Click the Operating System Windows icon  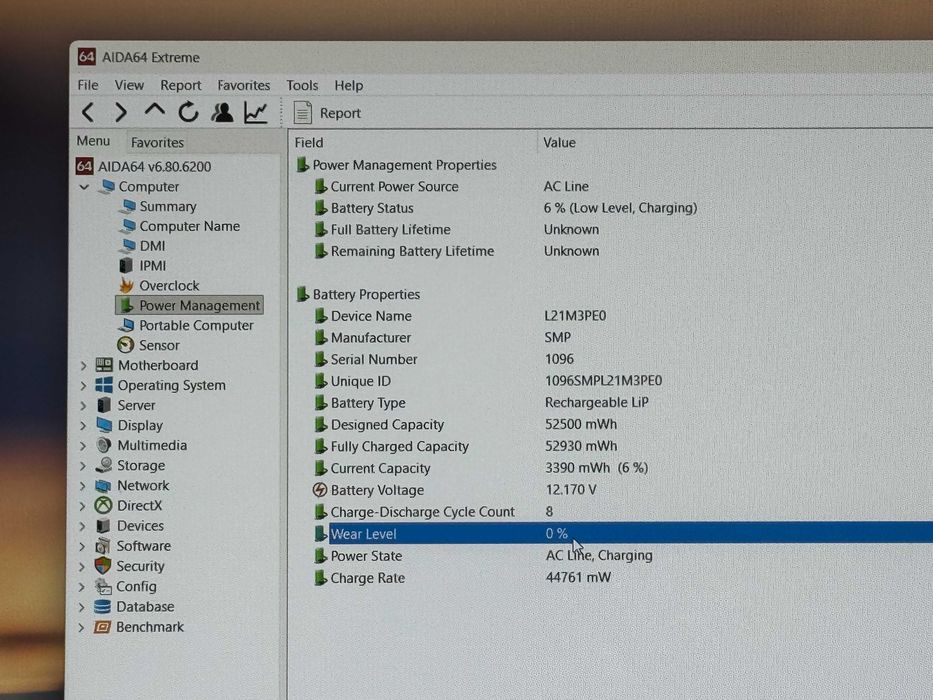(x=104, y=385)
